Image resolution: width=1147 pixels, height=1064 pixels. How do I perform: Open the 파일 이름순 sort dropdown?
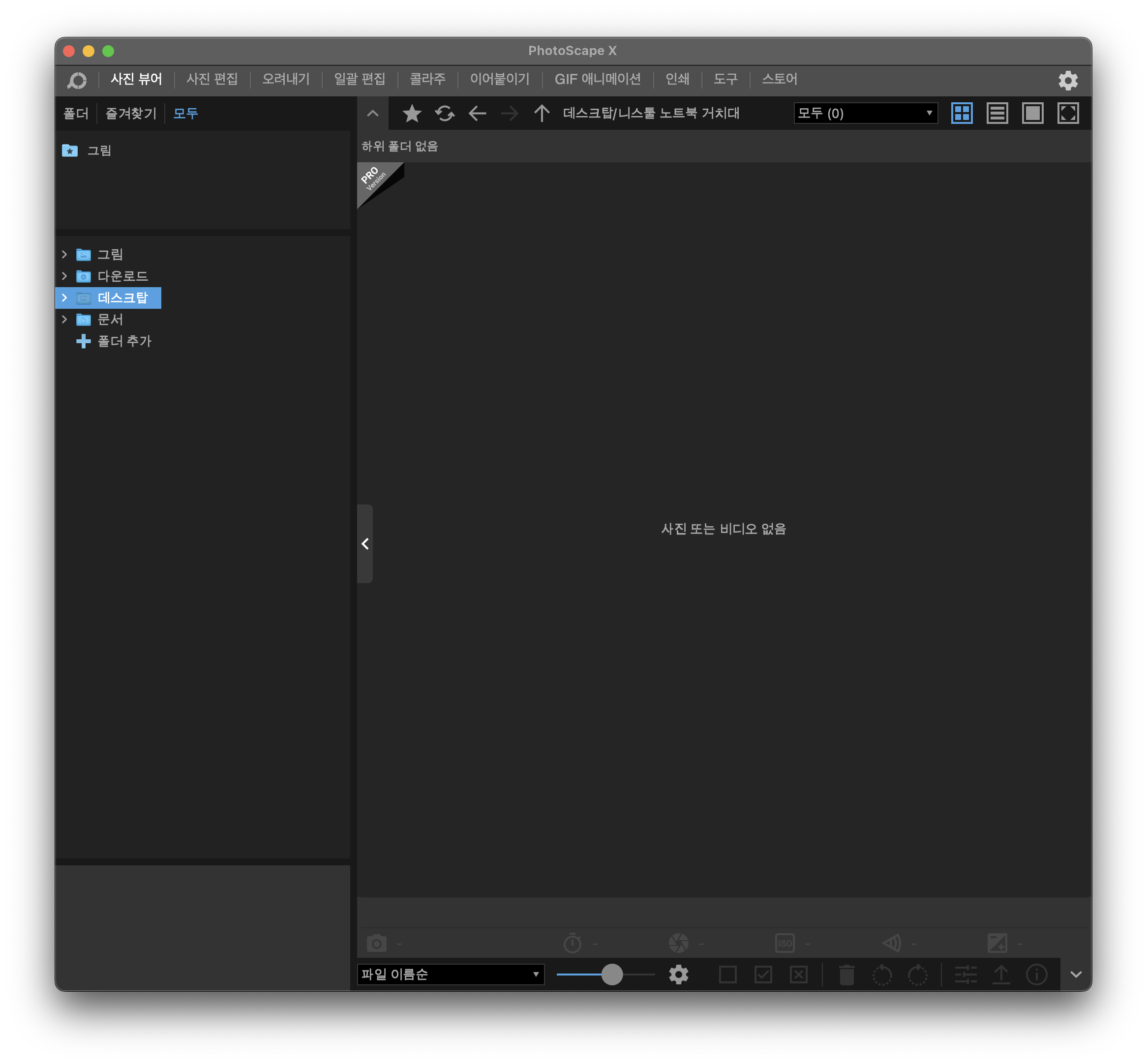(450, 975)
